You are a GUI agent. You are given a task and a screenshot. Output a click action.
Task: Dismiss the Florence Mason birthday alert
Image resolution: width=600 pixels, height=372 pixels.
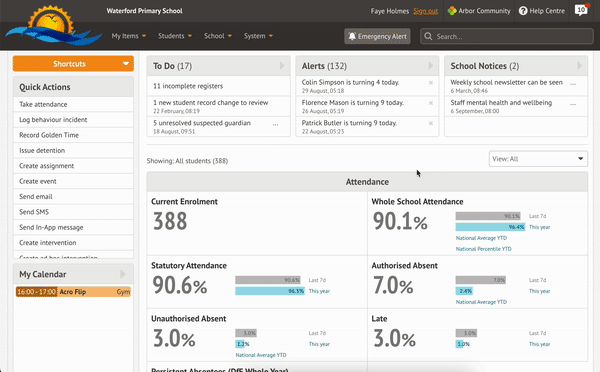(x=431, y=103)
